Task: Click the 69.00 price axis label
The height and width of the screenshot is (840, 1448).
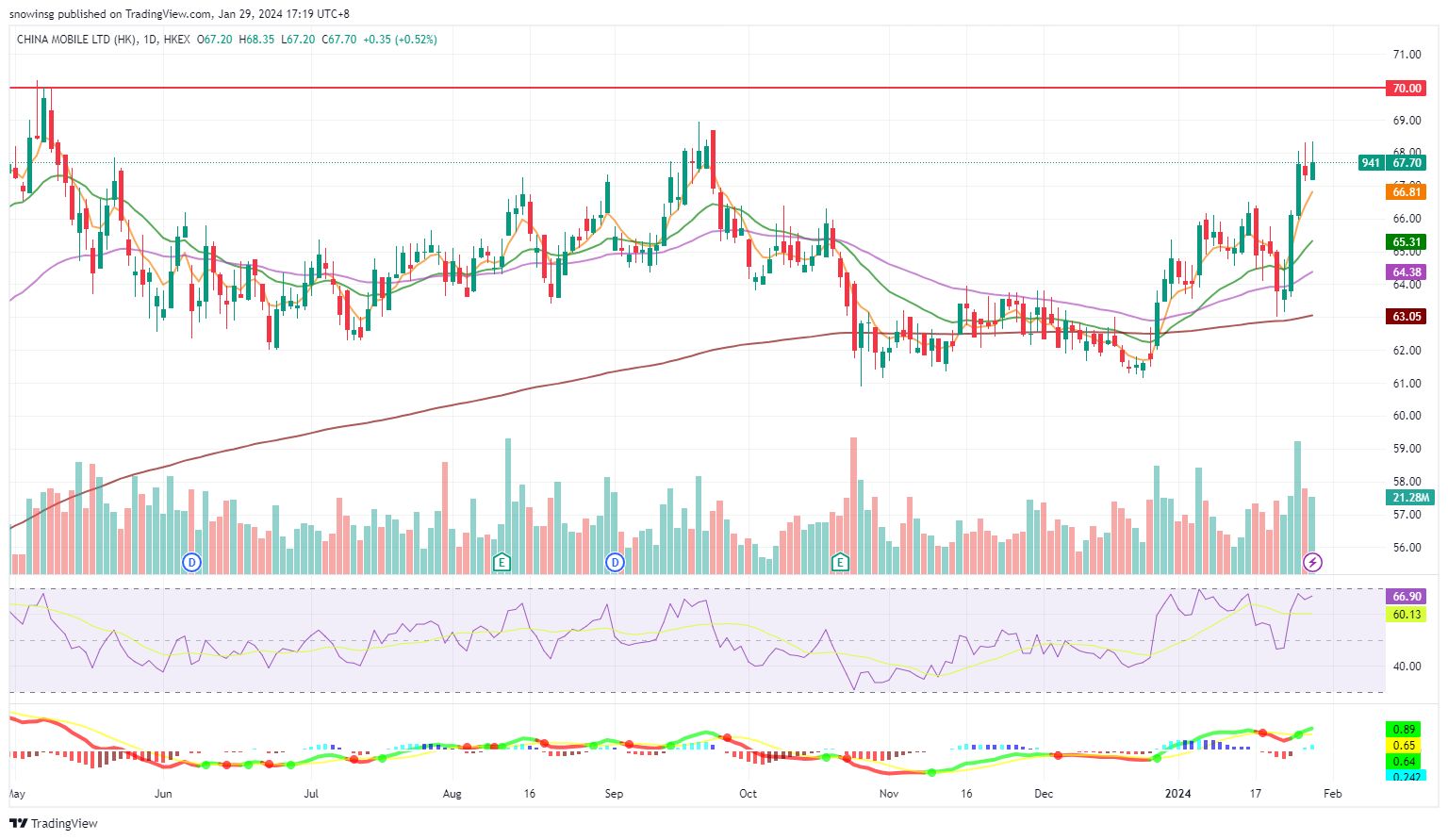Action: (1407, 121)
